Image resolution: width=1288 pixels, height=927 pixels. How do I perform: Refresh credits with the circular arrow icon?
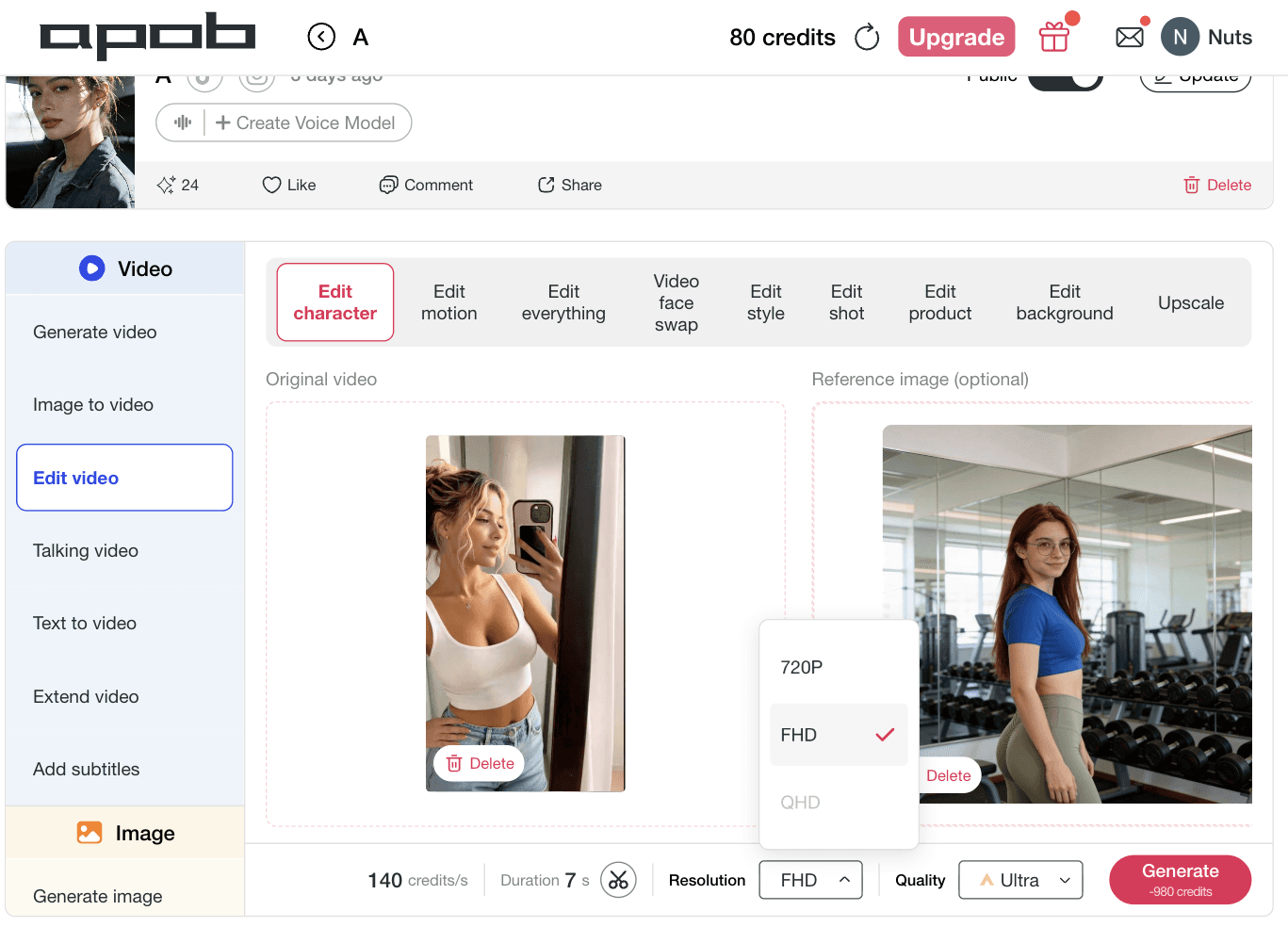867,38
